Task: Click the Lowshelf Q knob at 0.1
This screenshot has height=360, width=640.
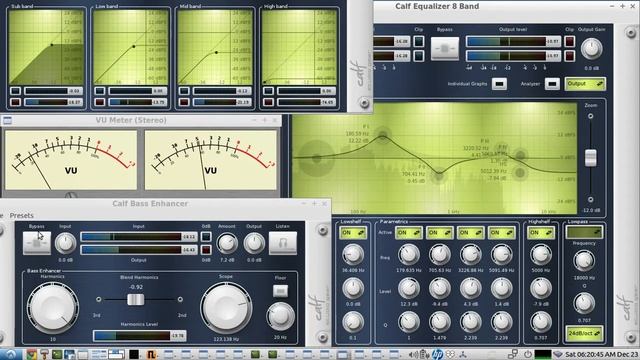Action: point(353,322)
